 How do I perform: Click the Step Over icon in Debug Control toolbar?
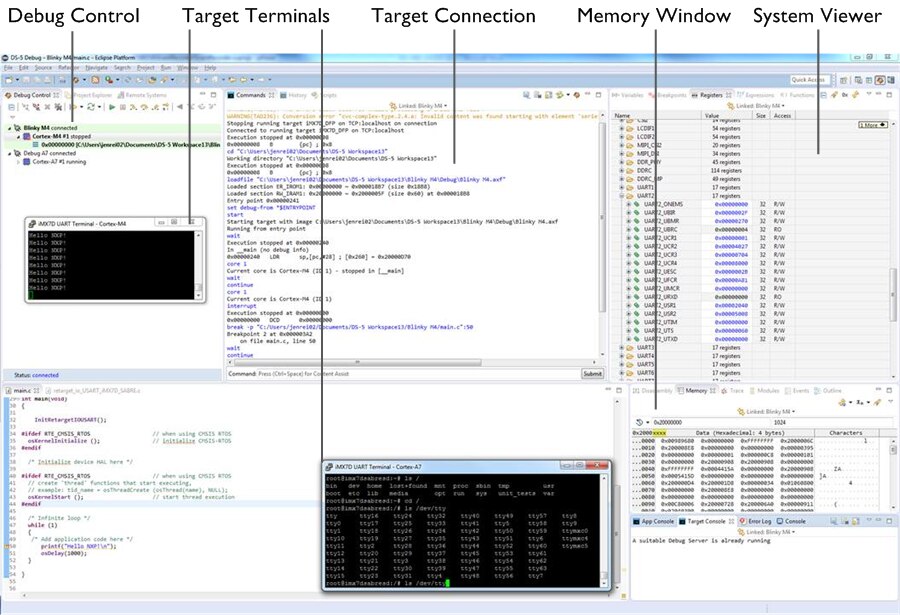click(144, 107)
